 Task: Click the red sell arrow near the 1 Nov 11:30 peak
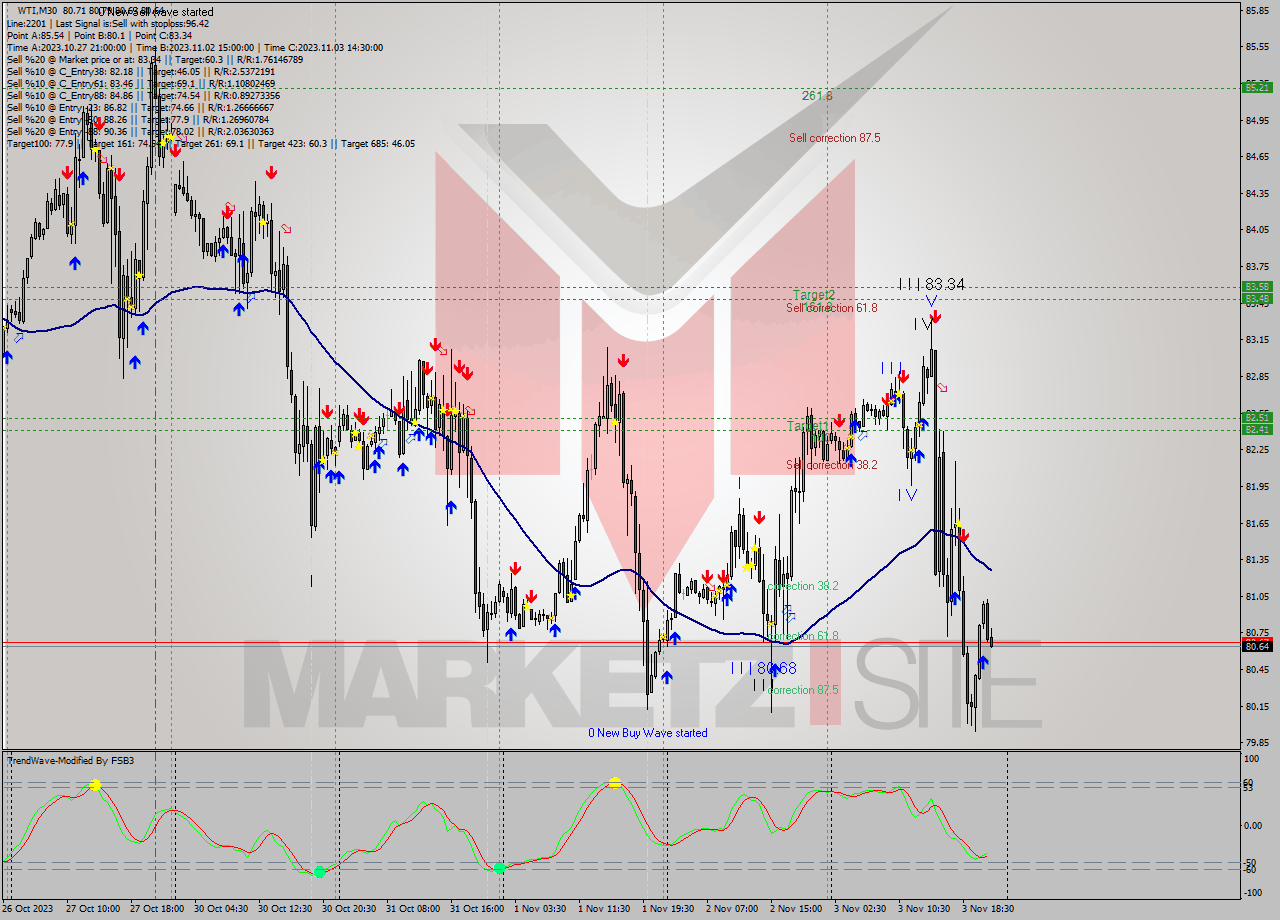623,360
